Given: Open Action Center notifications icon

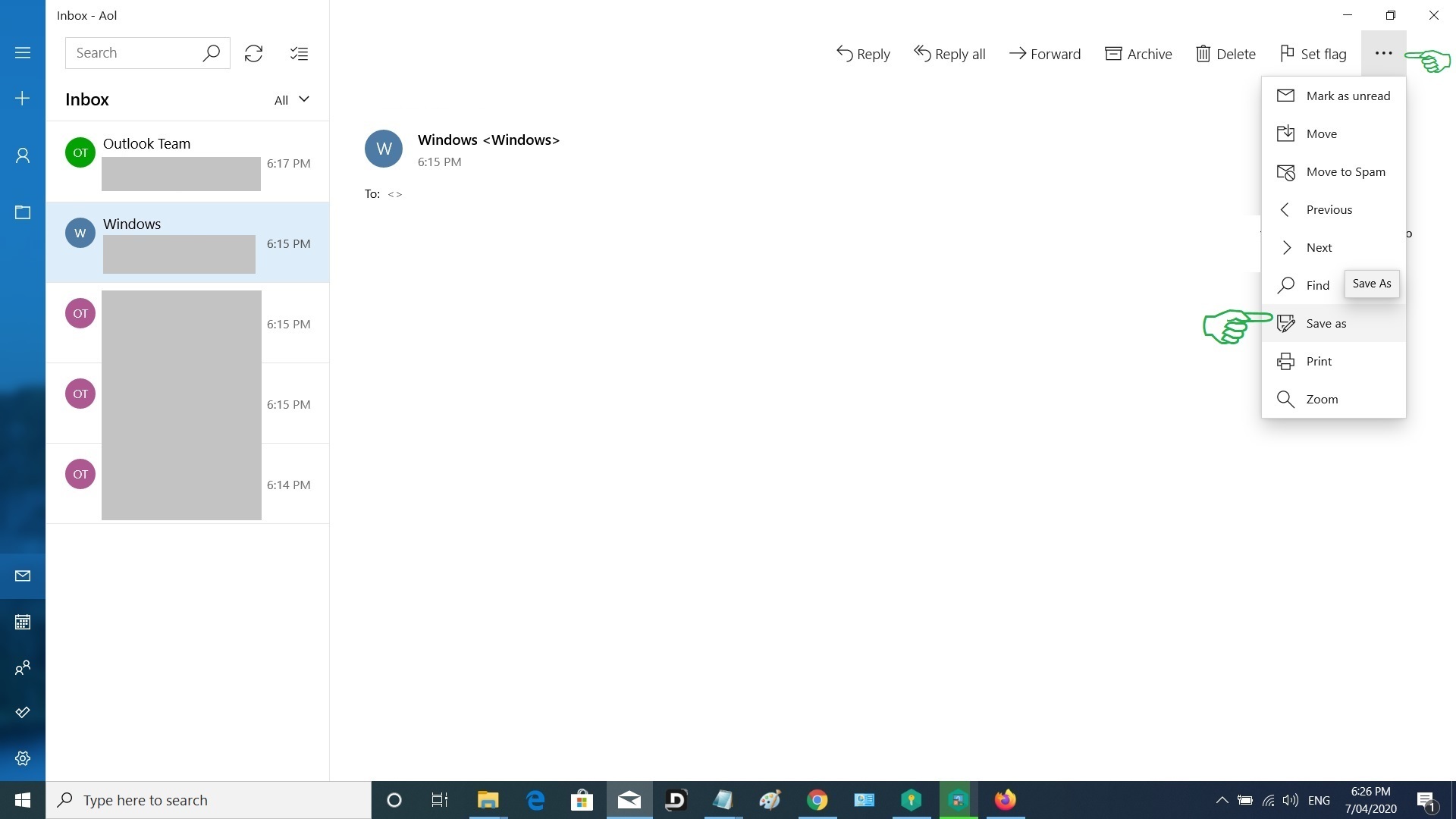Looking at the screenshot, I should pos(1426,800).
